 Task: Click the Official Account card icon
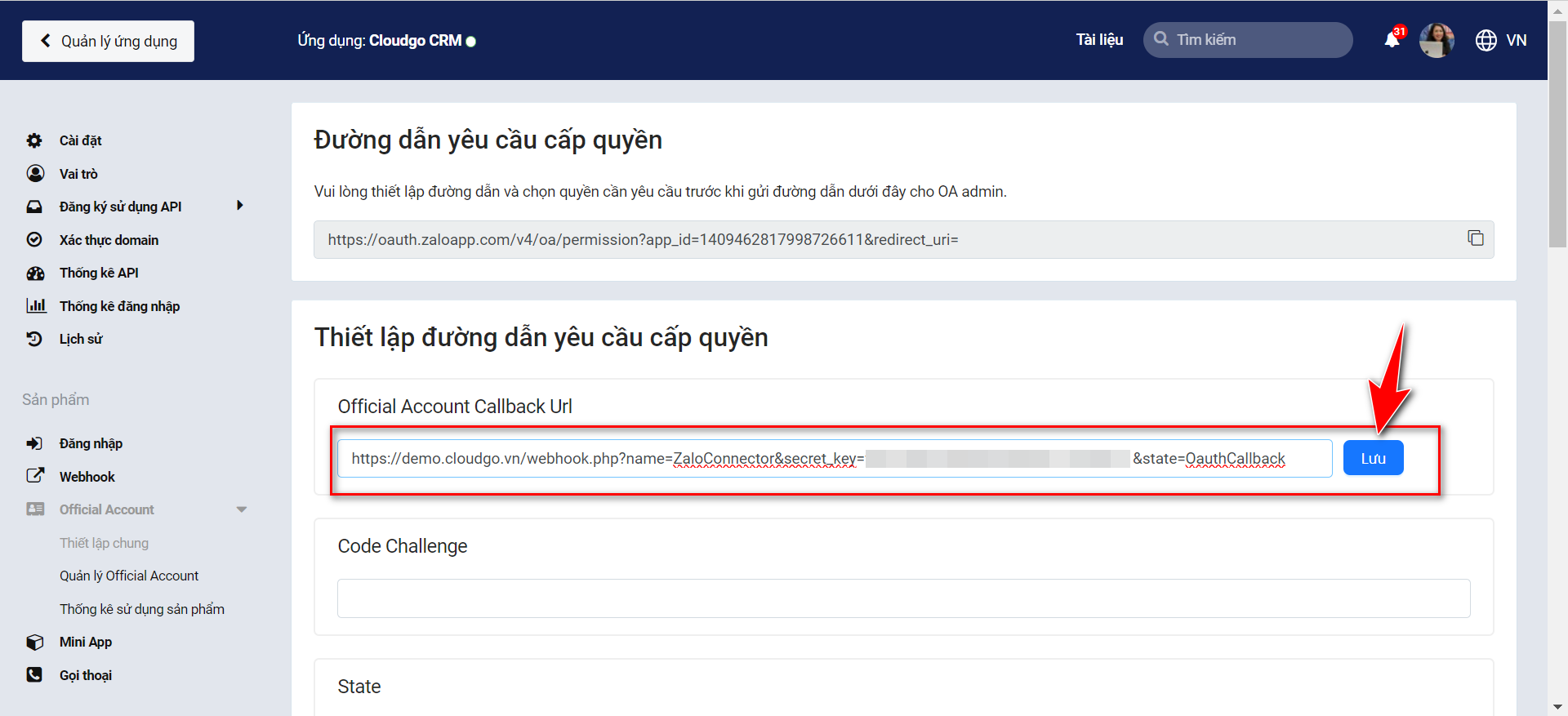pyautogui.click(x=35, y=509)
